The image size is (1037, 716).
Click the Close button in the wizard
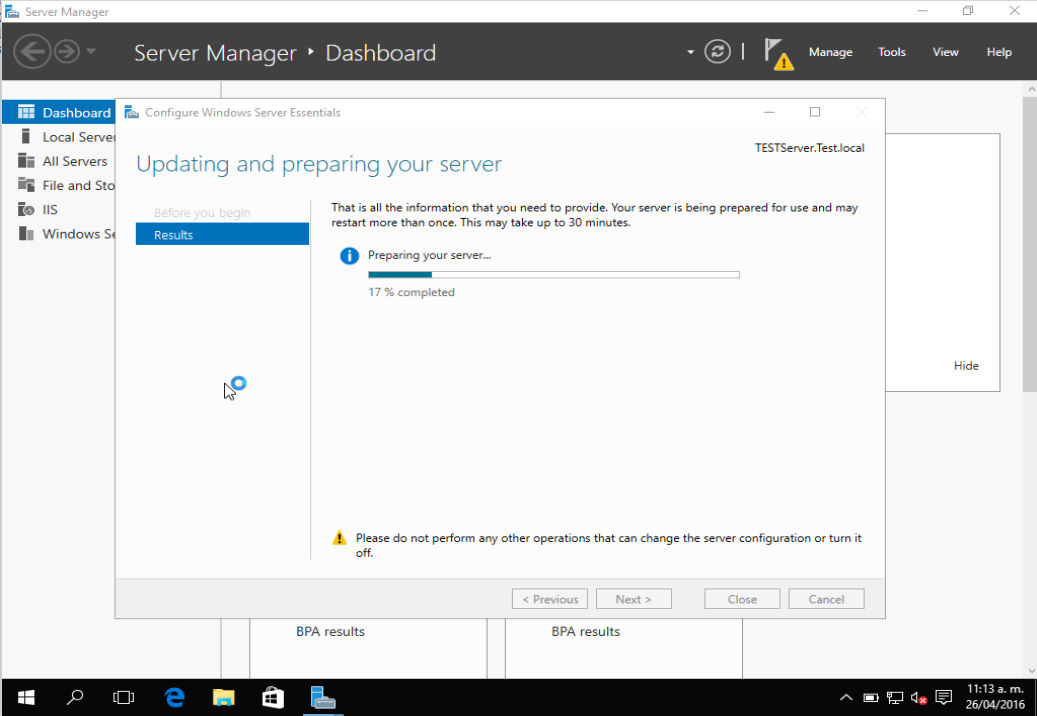coord(742,598)
